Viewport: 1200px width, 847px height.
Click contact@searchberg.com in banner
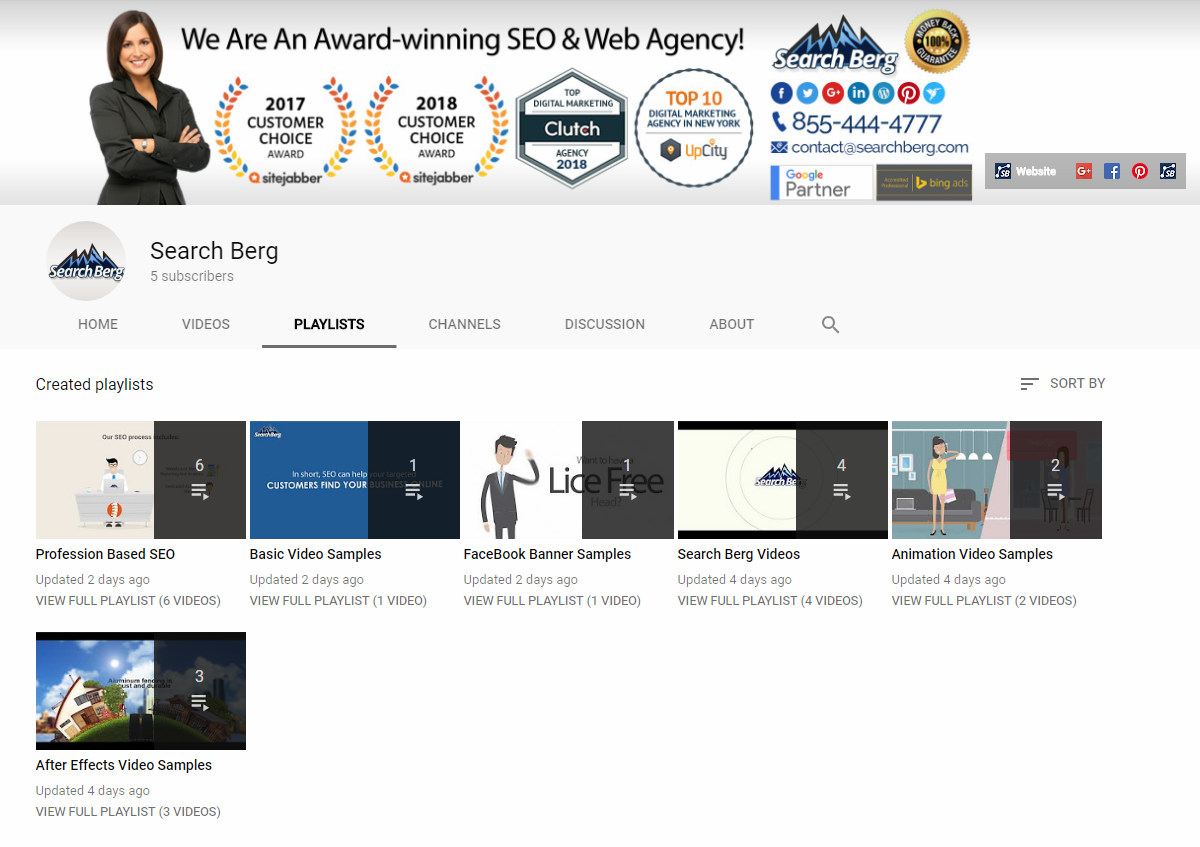[880, 147]
